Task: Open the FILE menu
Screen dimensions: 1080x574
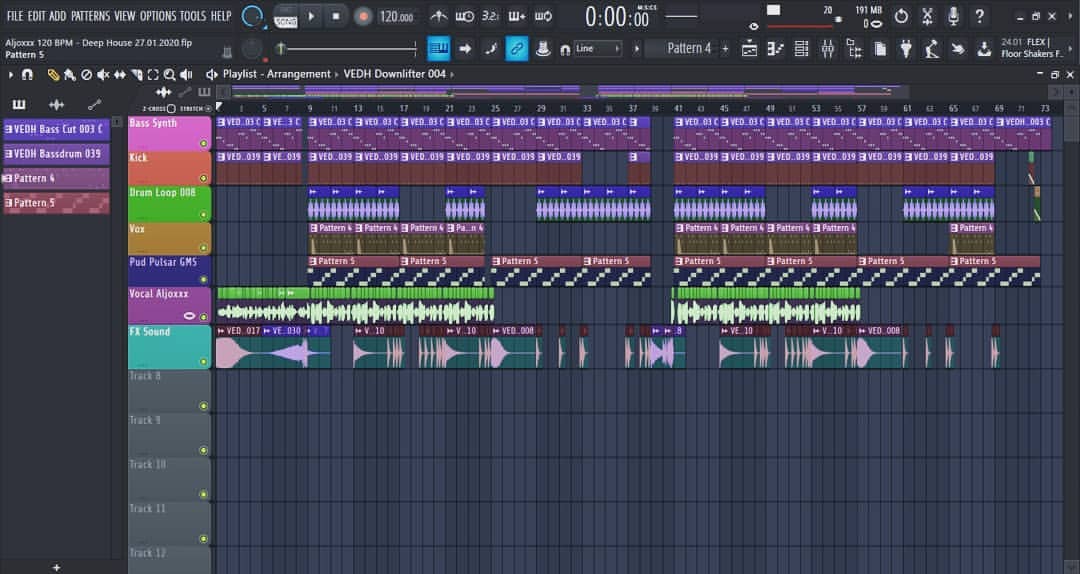Action: [x=14, y=16]
